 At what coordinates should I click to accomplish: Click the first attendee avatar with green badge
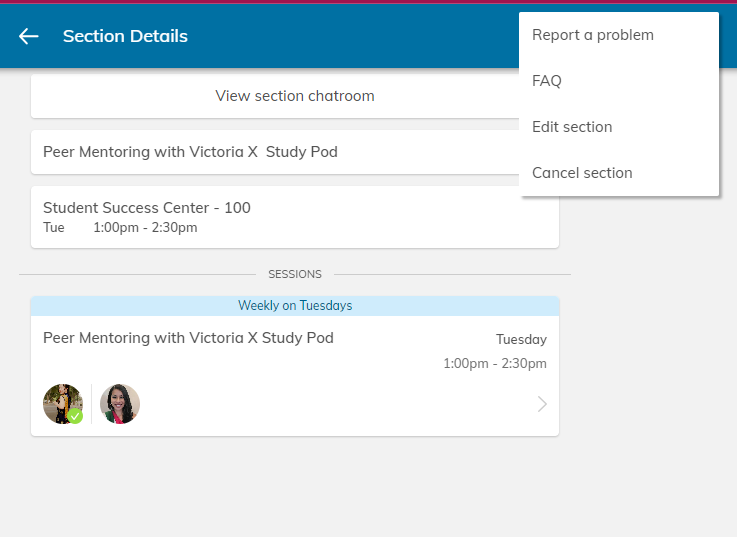[x=61, y=403]
